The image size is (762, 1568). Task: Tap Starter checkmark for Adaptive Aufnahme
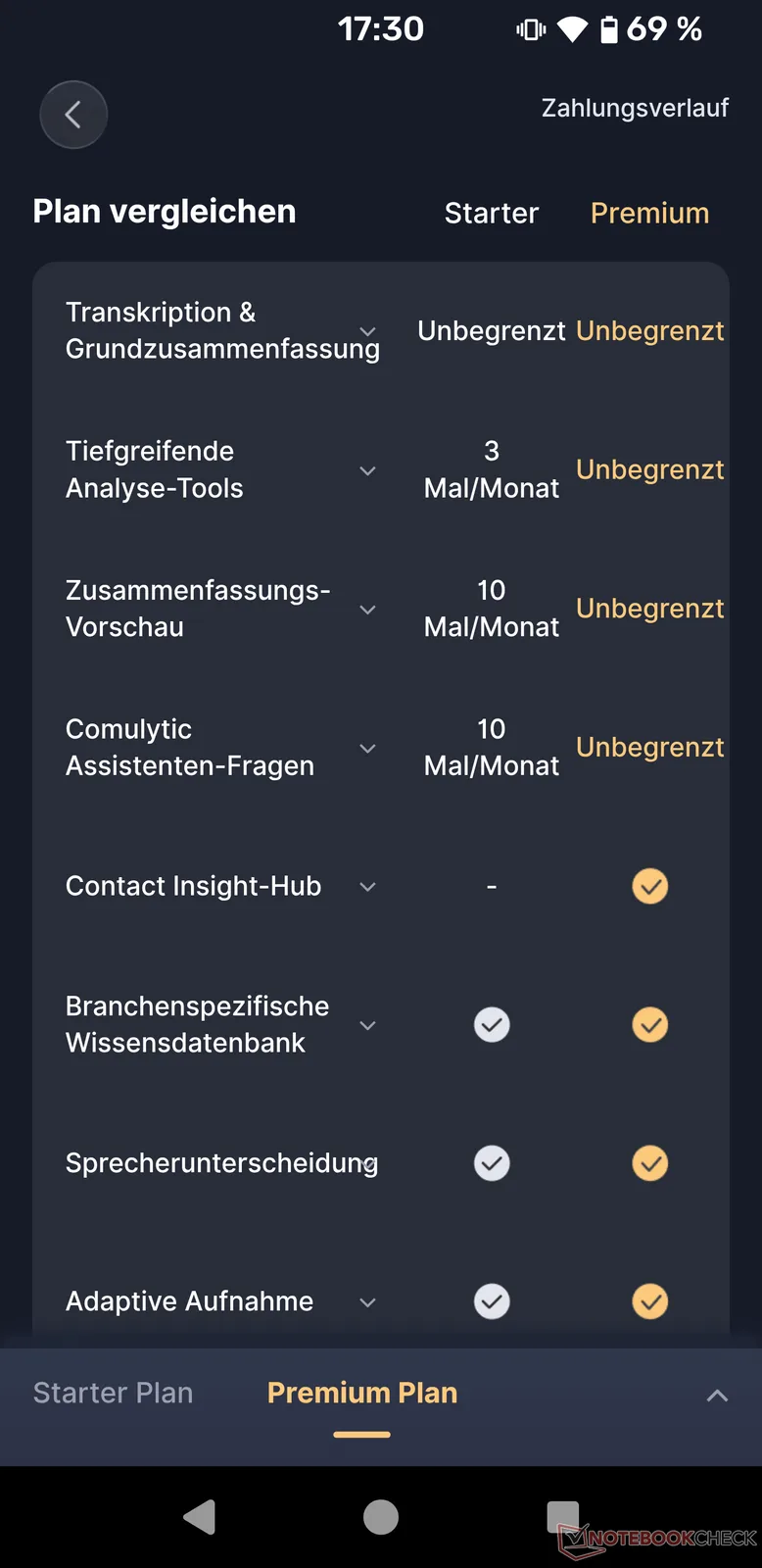[x=492, y=1301]
